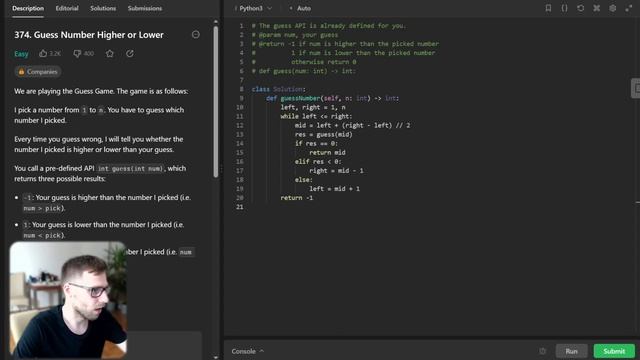Click comment '# The guess API is already defined for you.'
This screenshot has width=640, height=360.
pos(329,26)
